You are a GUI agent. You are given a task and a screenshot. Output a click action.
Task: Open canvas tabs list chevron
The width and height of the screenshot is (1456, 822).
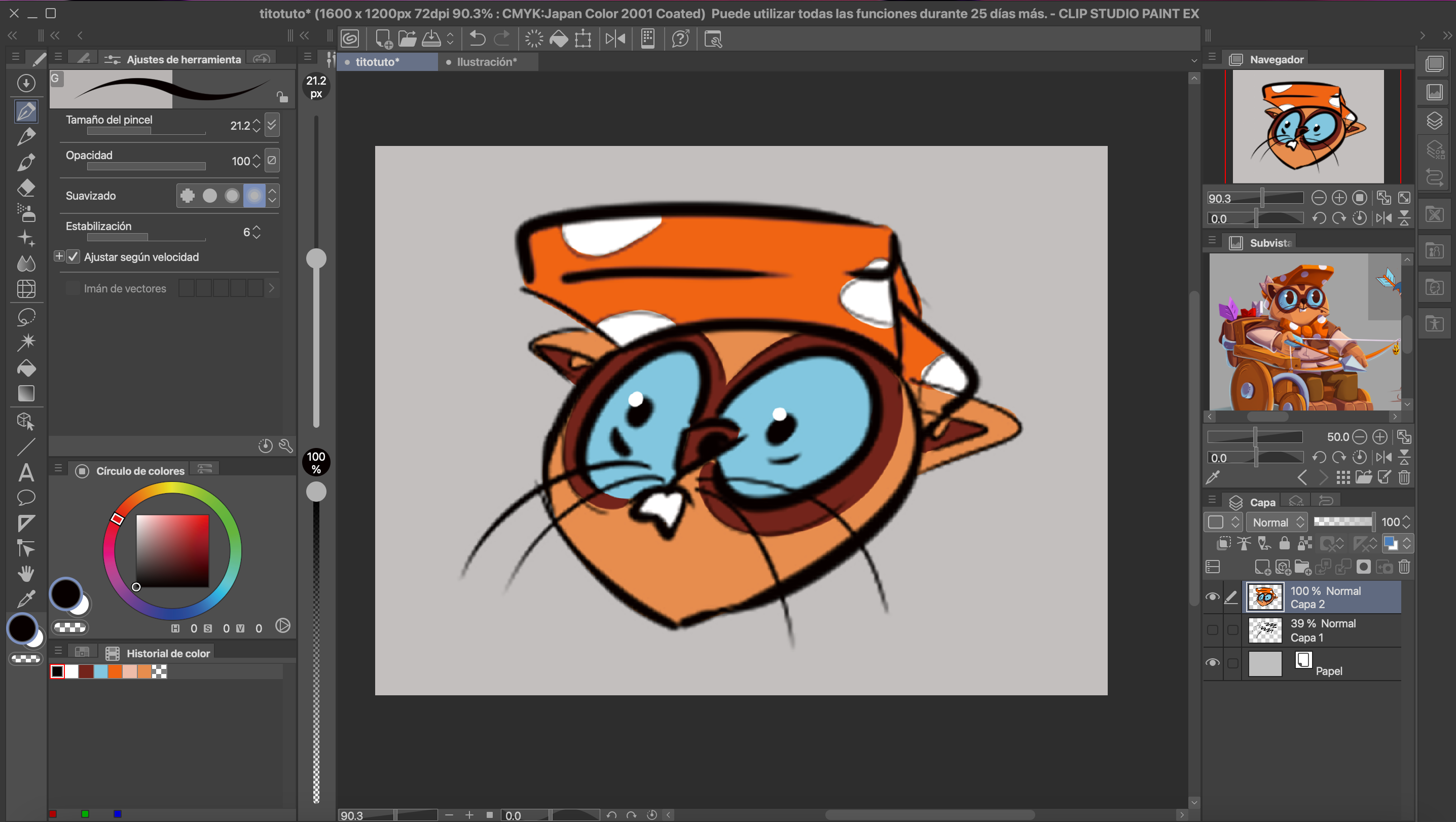1194,61
